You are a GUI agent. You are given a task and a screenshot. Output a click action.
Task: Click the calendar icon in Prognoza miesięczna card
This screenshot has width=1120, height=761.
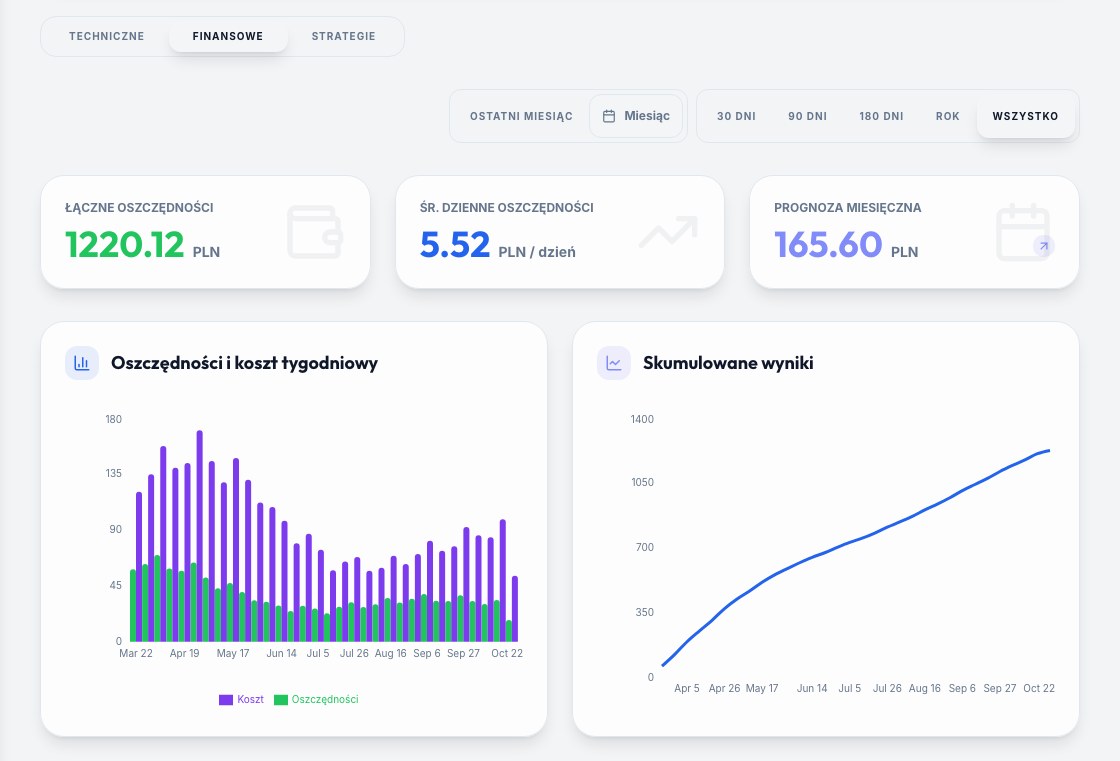(x=1024, y=232)
